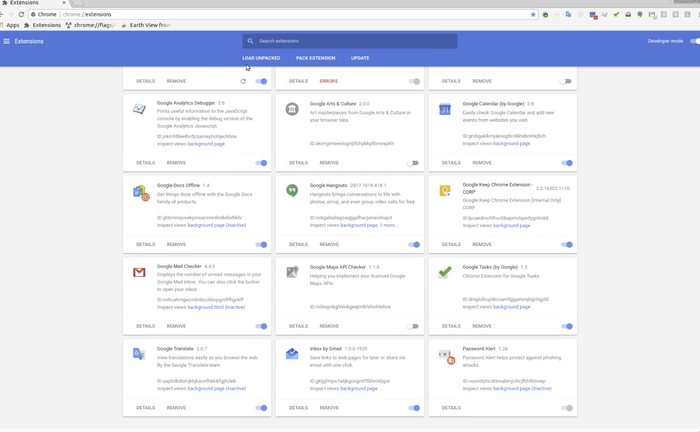Bookmark this page with the star icon
This screenshot has width=700, height=432.
[533, 14]
